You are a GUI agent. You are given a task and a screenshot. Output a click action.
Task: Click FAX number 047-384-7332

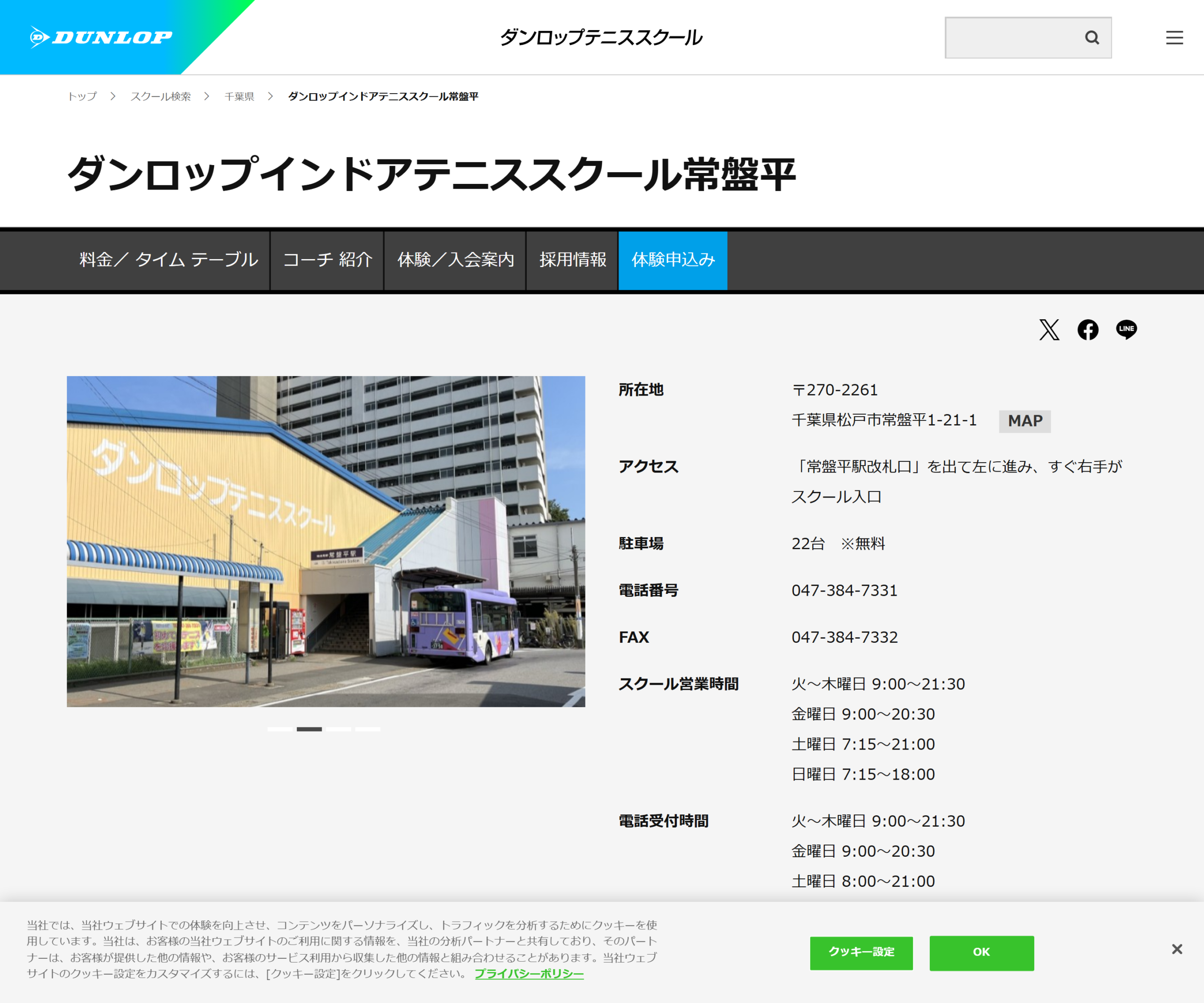click(845, 637)
